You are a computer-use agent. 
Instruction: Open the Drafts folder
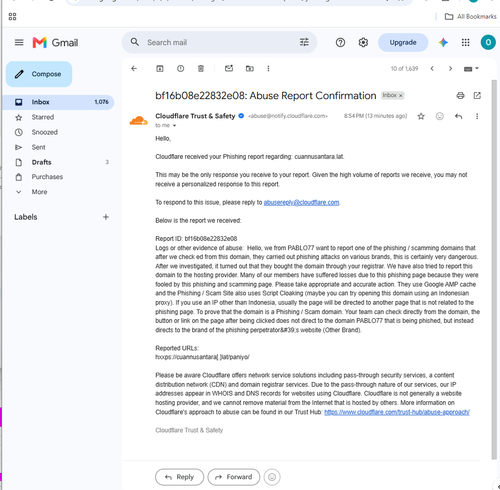[41, 162]
